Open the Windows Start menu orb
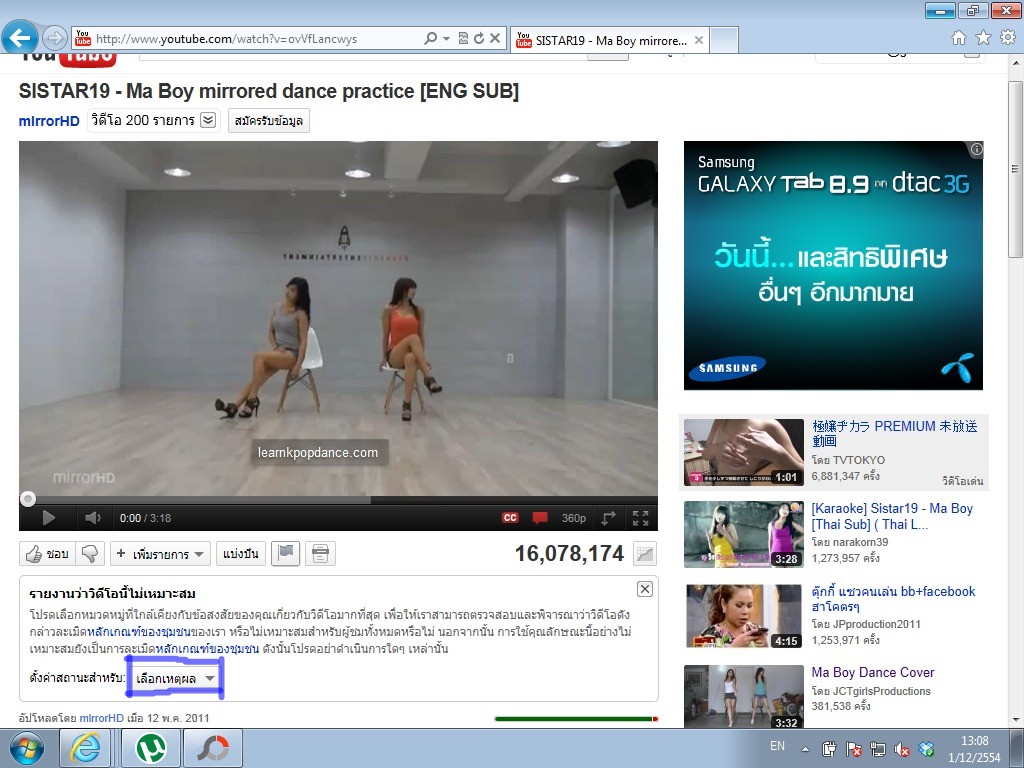1024x768 pixels. pyautogui.click(x=26, y=748)
